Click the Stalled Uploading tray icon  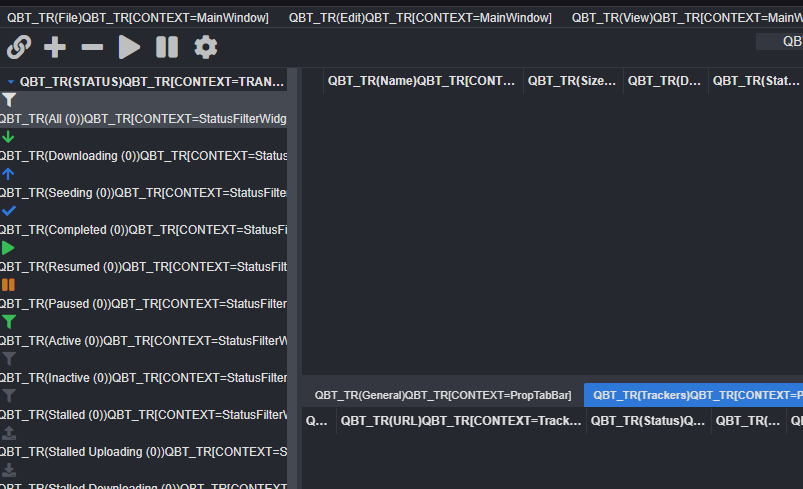9,433
